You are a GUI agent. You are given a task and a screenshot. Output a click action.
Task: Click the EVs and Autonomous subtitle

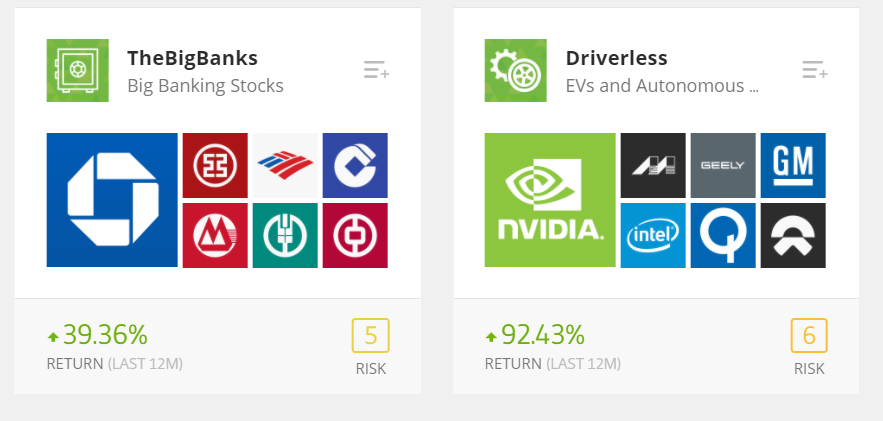click(661, 86)
